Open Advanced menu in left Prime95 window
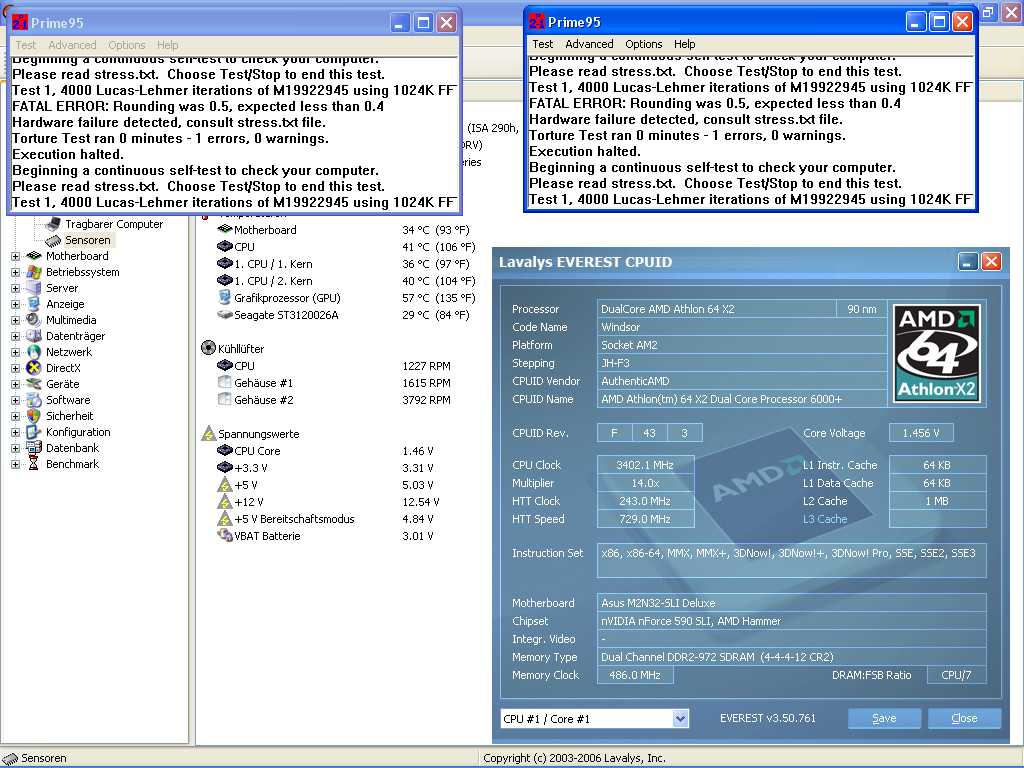This screenshot has width=1024, height=768. point(72,45)
